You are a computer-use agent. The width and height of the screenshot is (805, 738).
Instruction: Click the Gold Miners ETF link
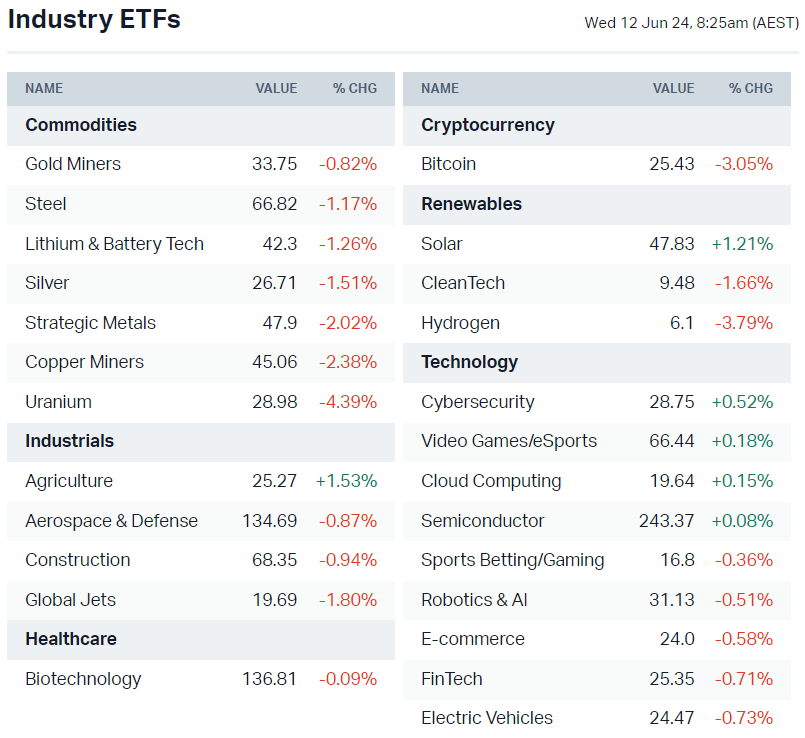[73, 164]
